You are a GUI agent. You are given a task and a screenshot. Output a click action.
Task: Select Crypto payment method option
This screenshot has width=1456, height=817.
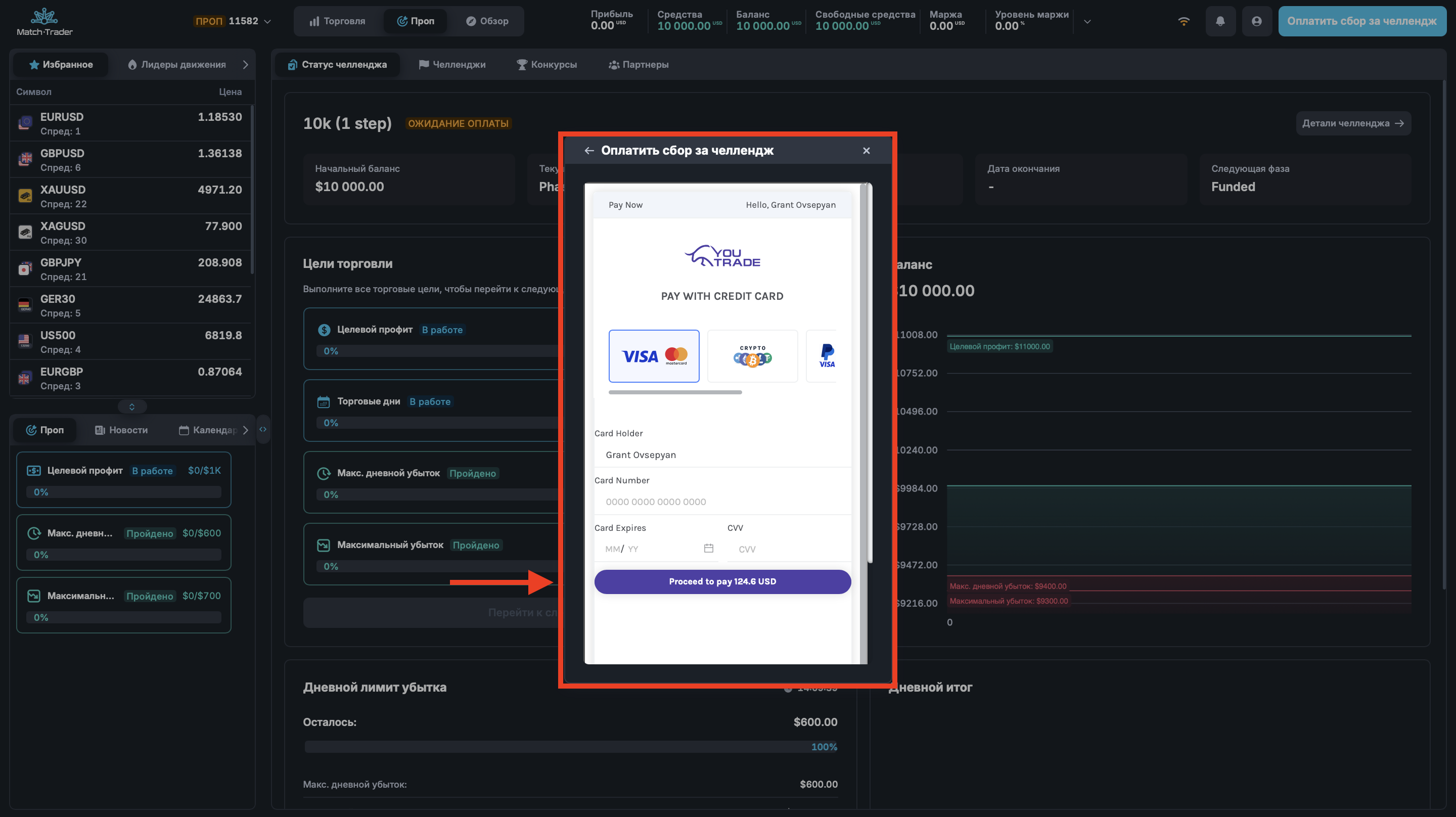pos(752,356)
